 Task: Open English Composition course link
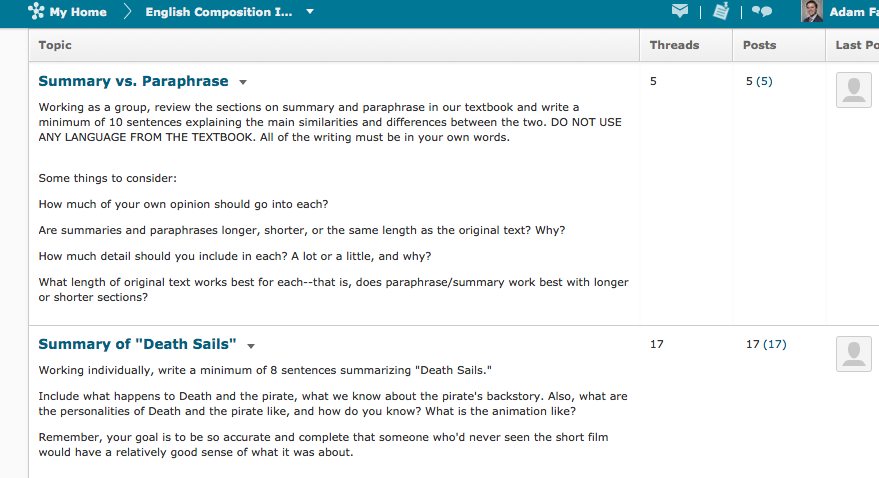click(219, 12)
